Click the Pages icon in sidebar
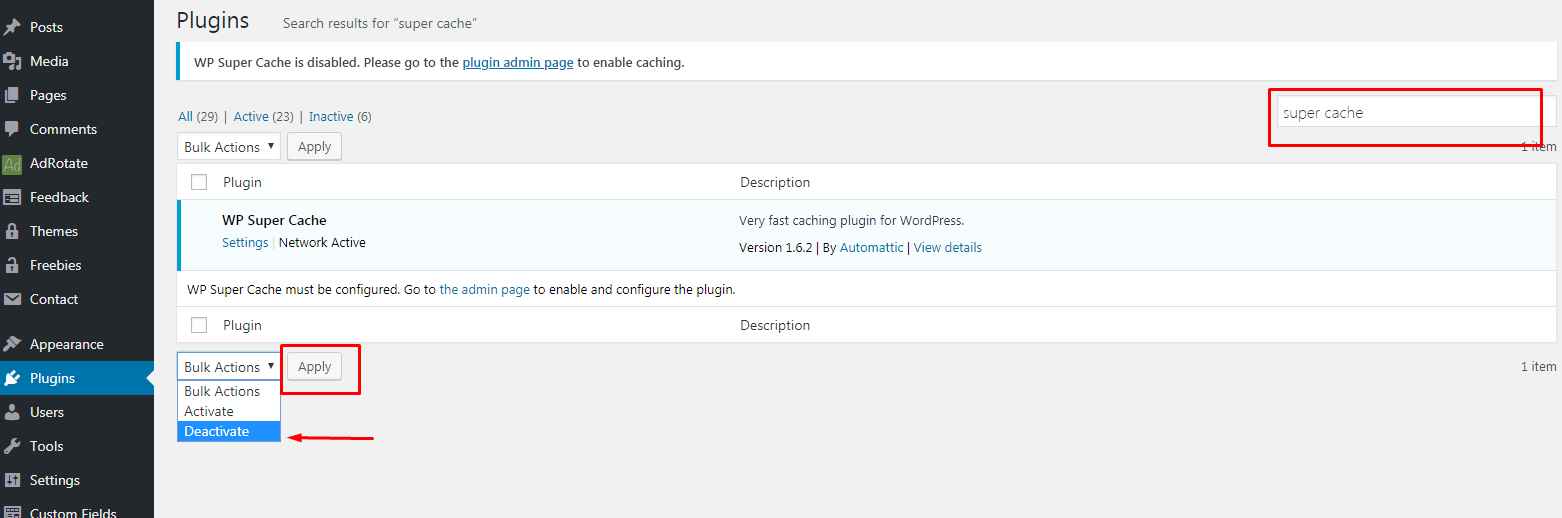 [x=12, y=95]
